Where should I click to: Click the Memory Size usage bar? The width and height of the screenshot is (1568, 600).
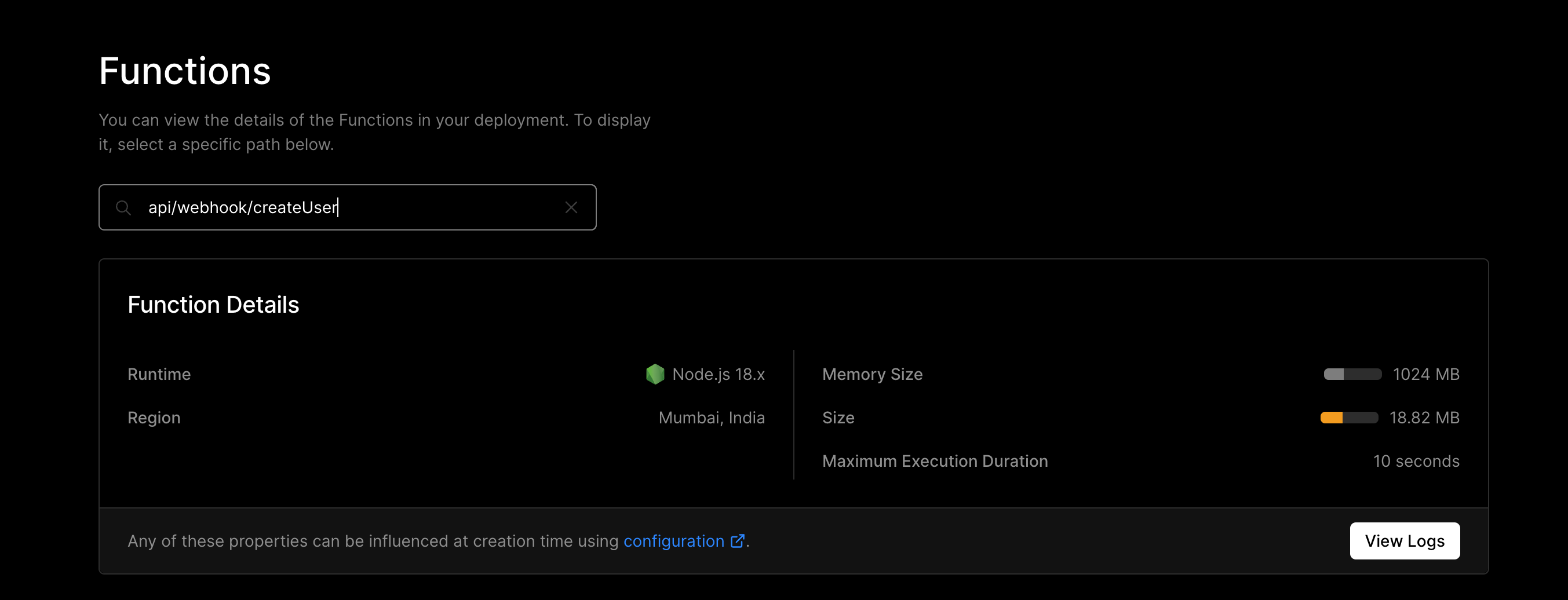[1352, 374]
